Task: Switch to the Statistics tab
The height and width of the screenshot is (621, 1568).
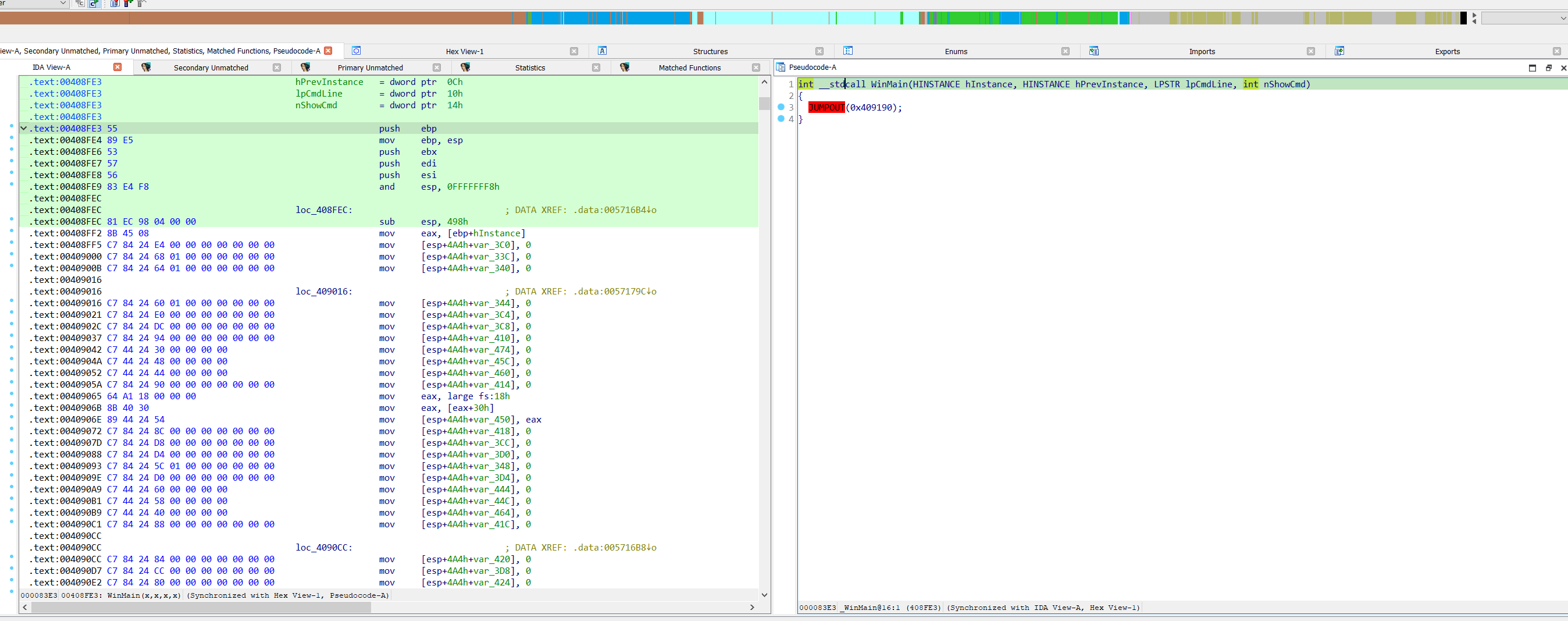Action: coord(530,68)
